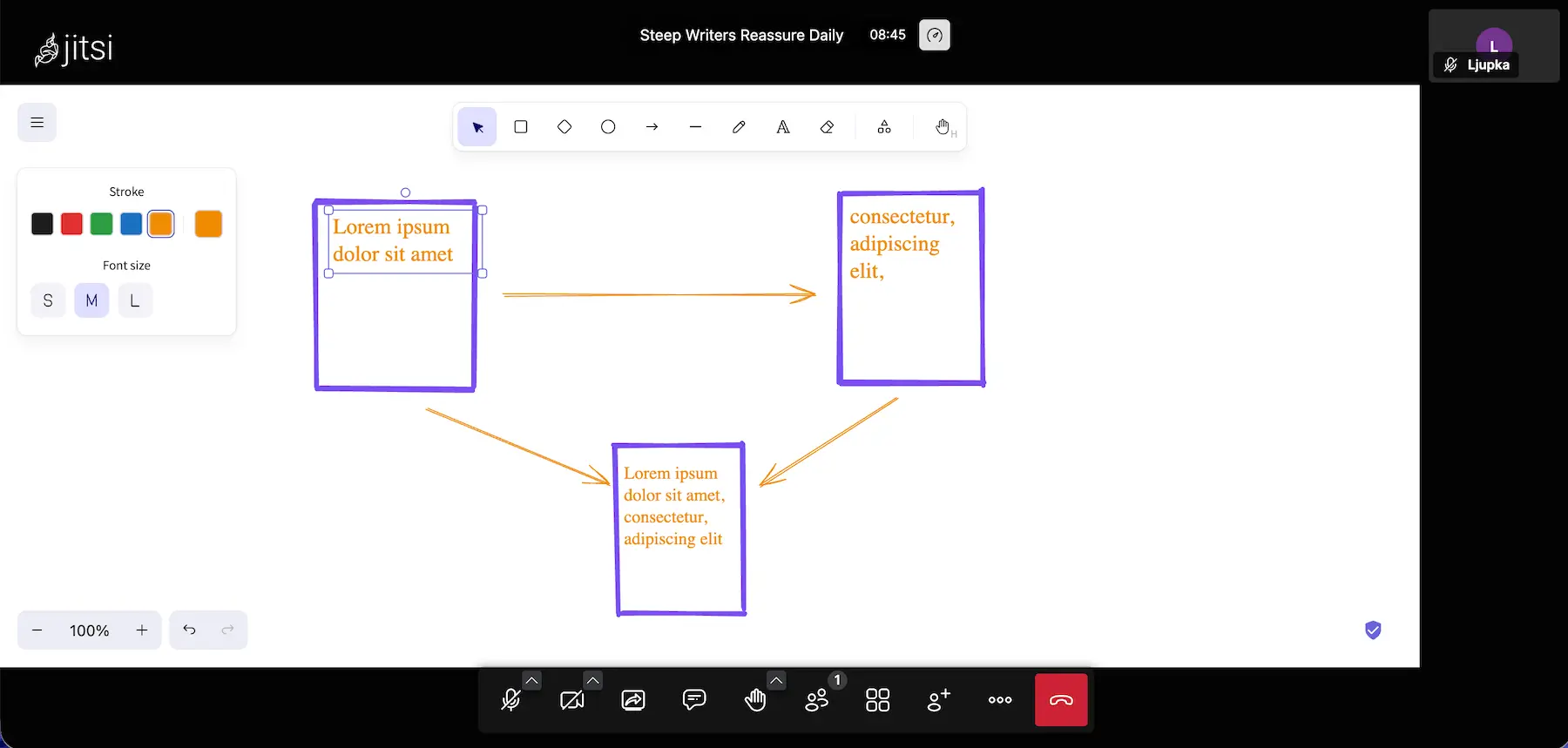Select the Diamond shape tool

pos(564,127)
